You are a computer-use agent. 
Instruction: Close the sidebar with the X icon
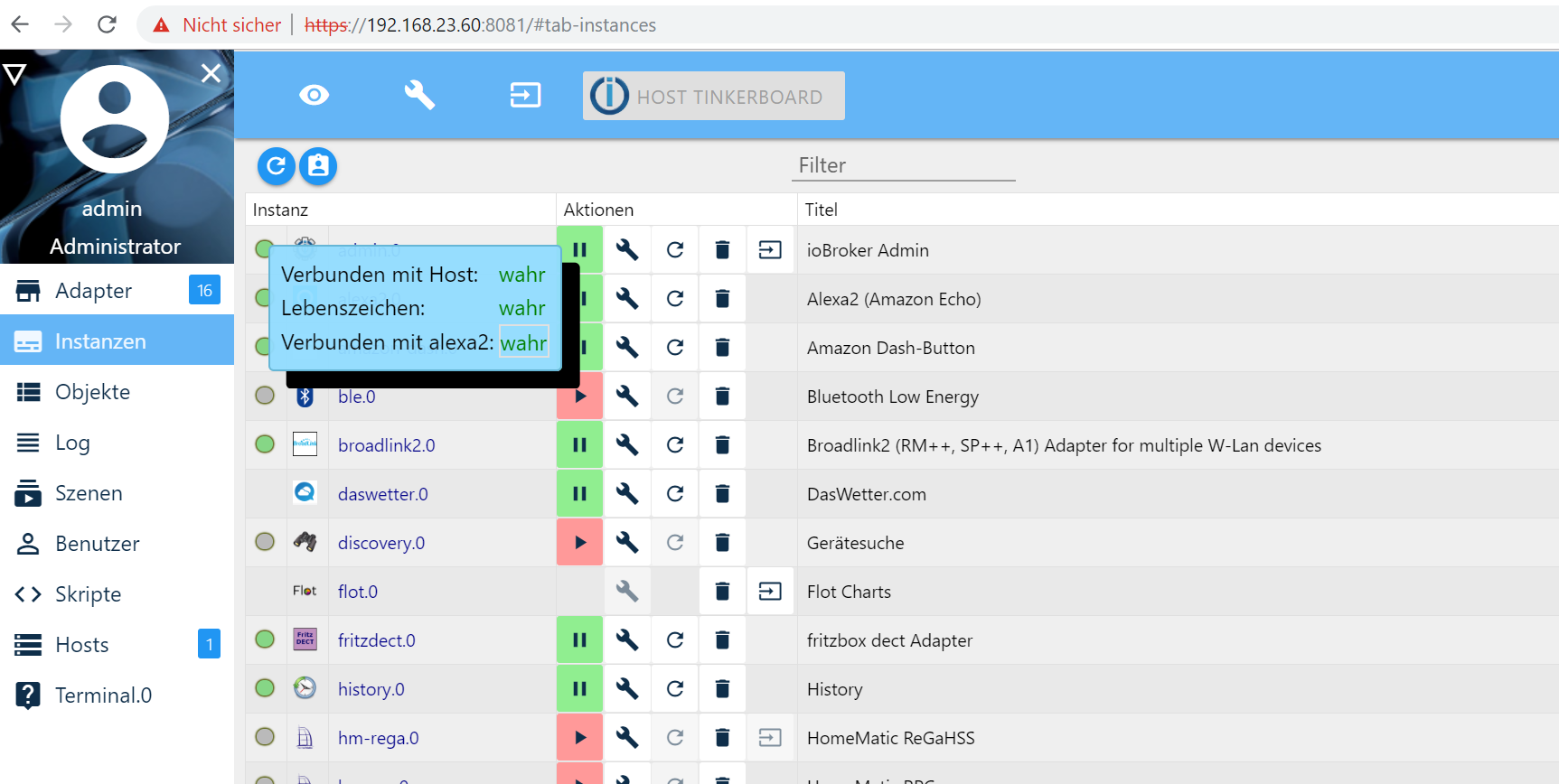pyautogui.click(x=211, y=73)
